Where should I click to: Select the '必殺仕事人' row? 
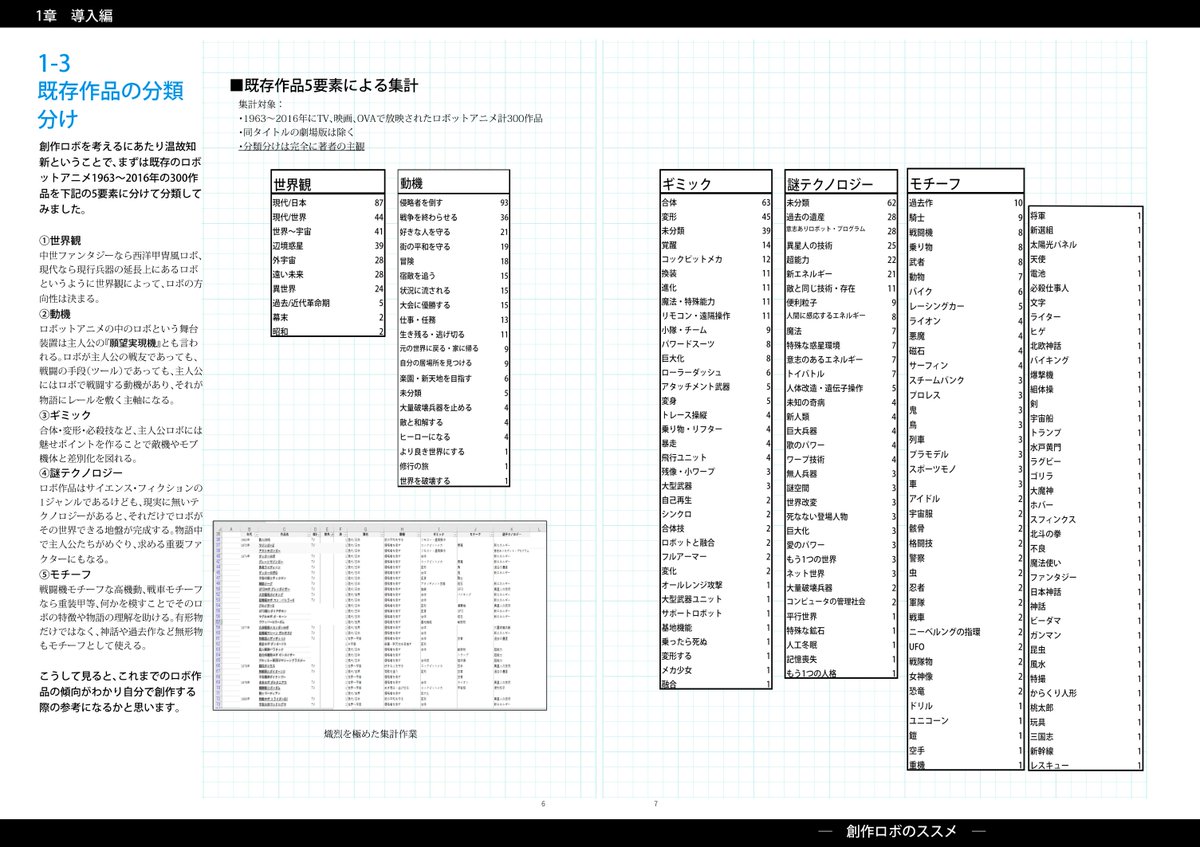click(x=1086, y=288)
